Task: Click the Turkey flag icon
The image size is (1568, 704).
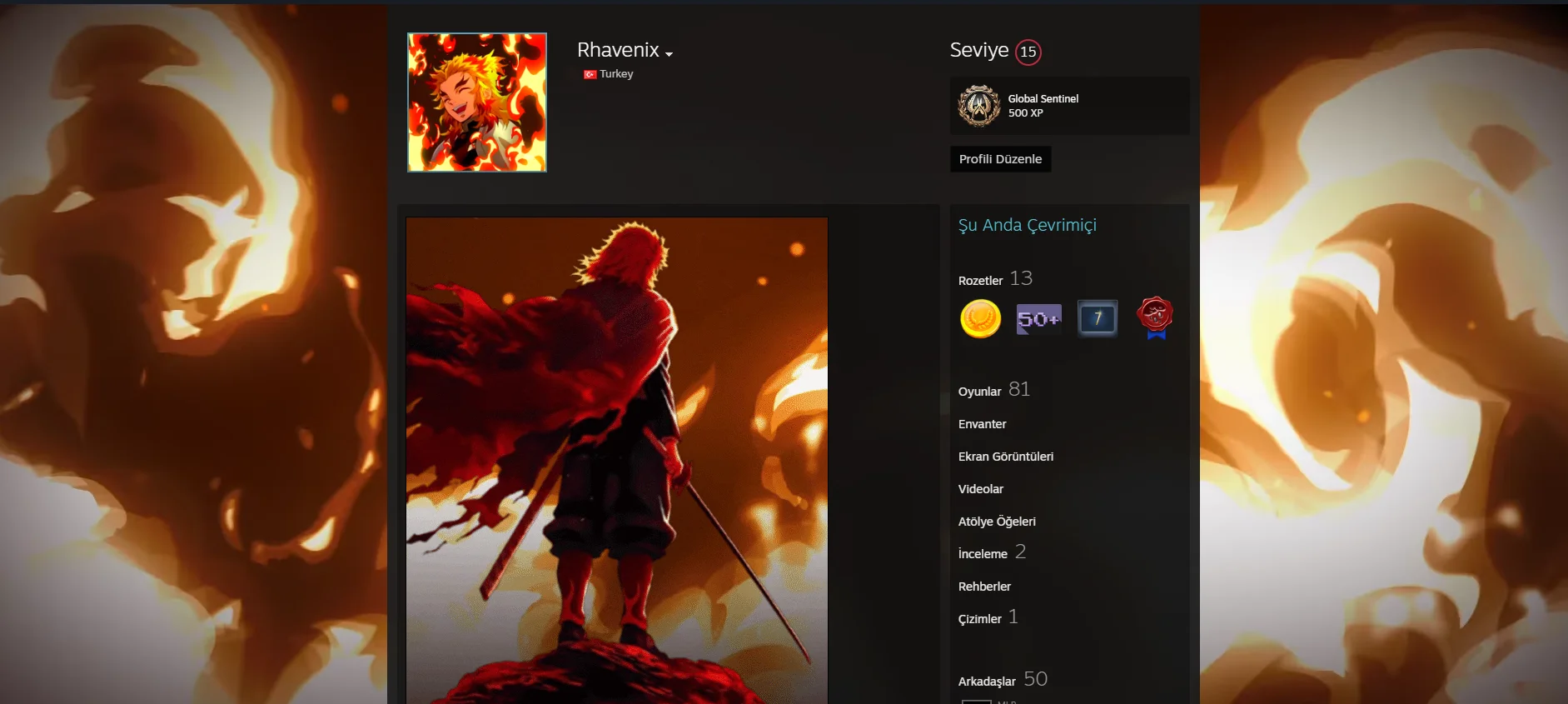Action: click(590, 74)
